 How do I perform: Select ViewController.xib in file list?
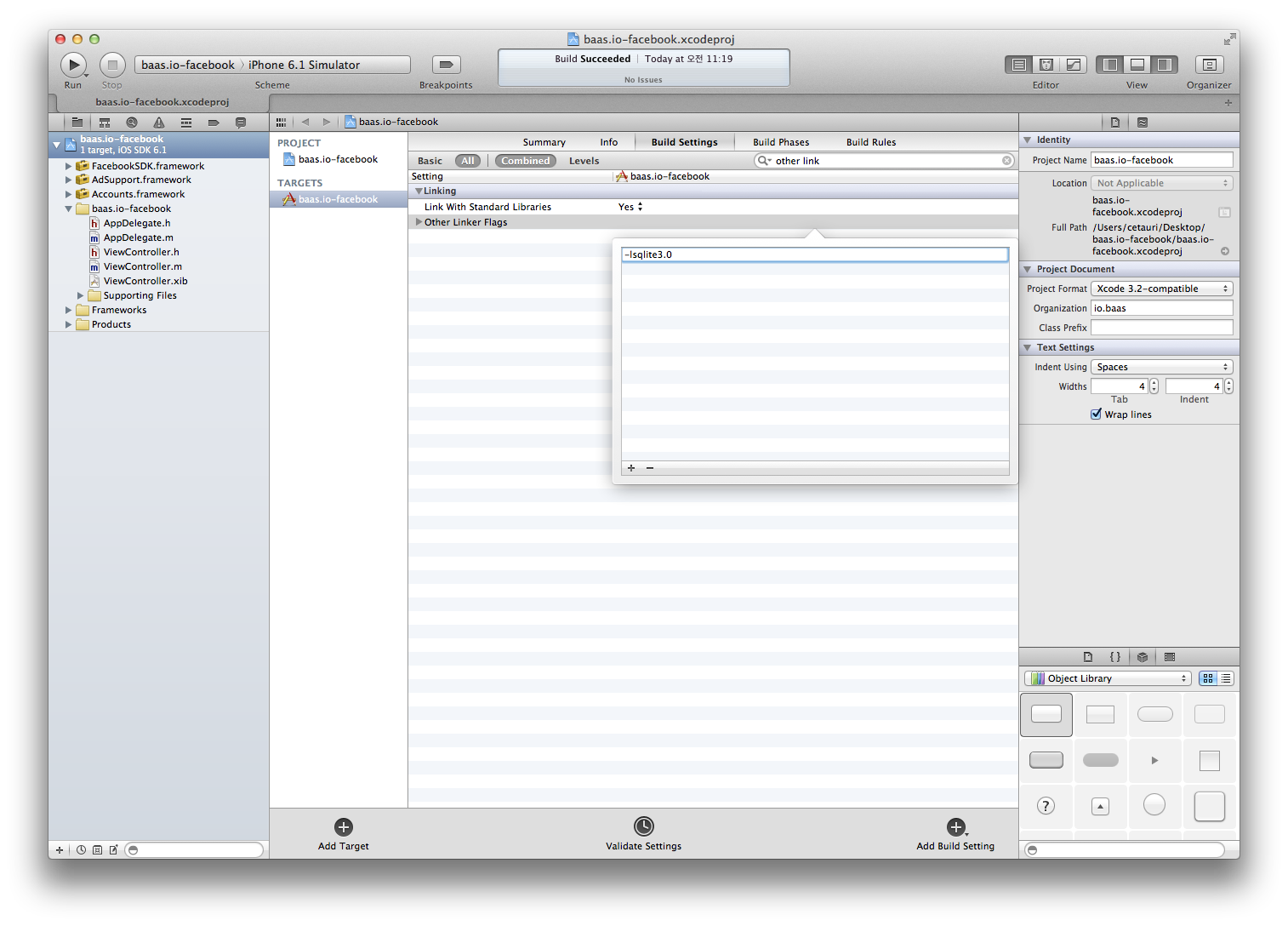click(145, 281)
